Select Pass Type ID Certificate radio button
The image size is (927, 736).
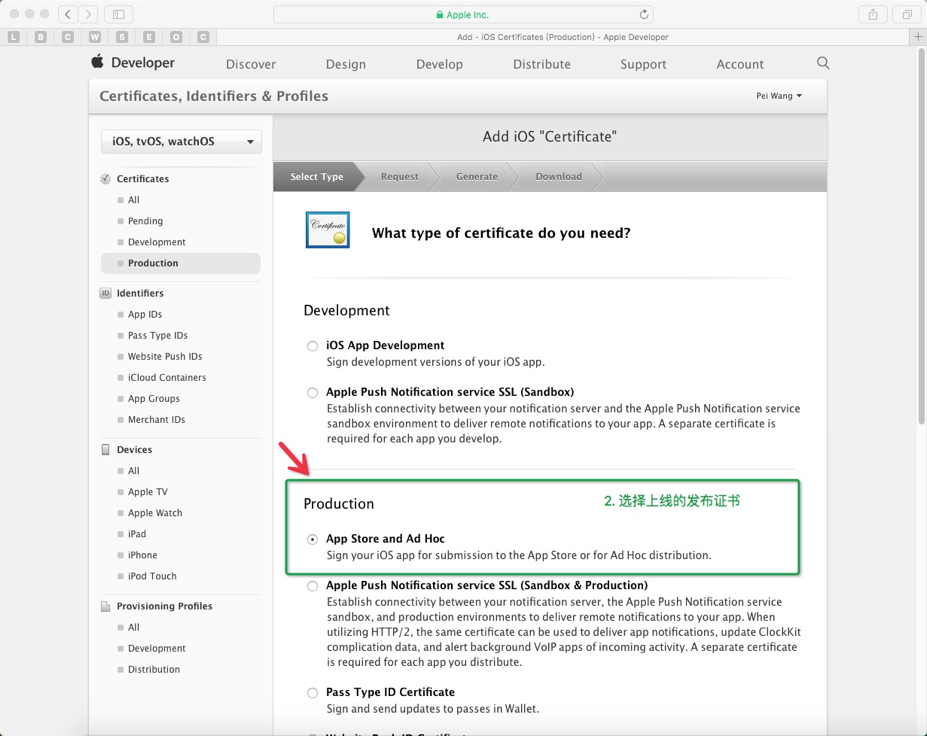click(312, 693)
